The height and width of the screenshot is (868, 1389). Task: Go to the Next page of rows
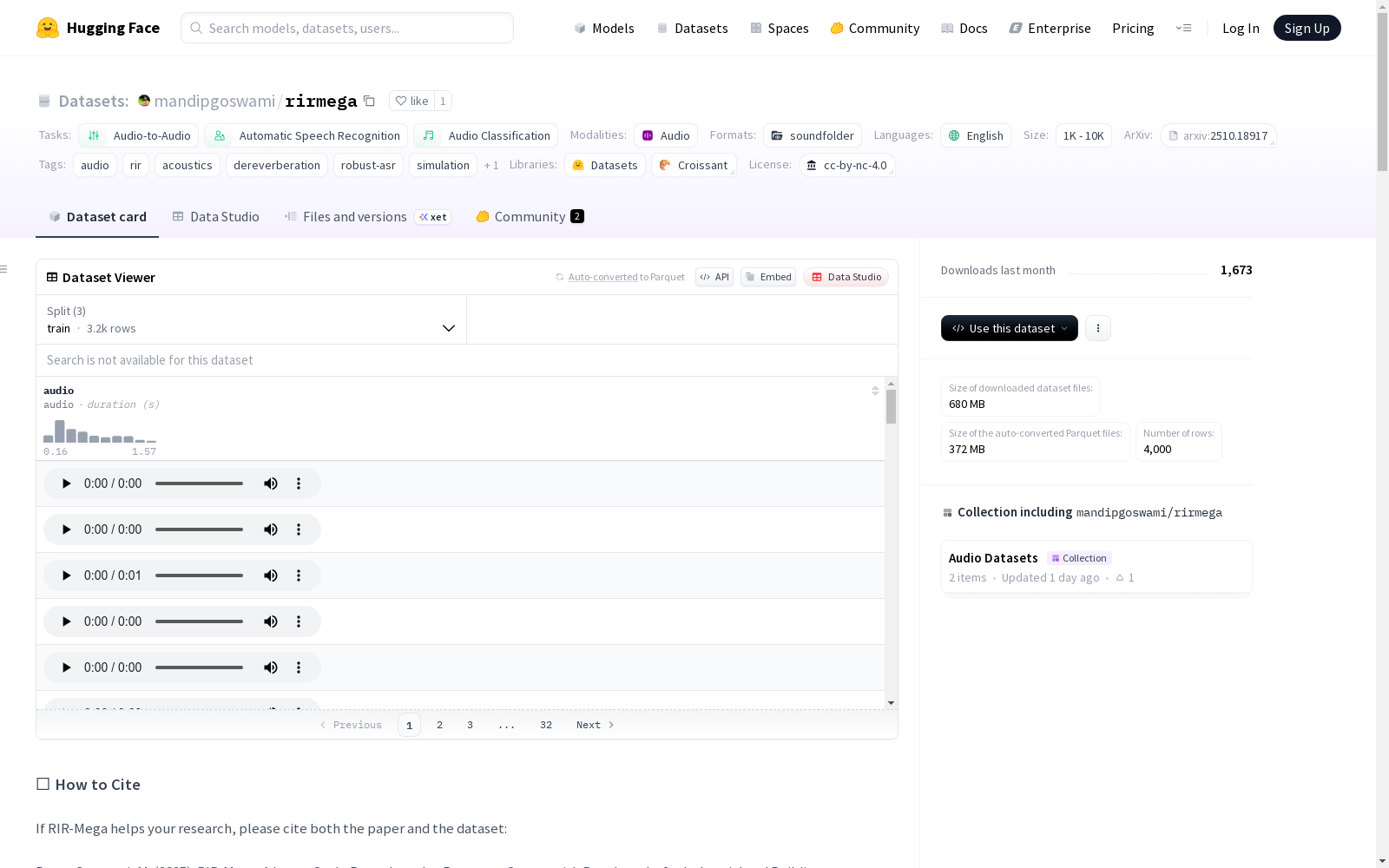tap(596, 725)
